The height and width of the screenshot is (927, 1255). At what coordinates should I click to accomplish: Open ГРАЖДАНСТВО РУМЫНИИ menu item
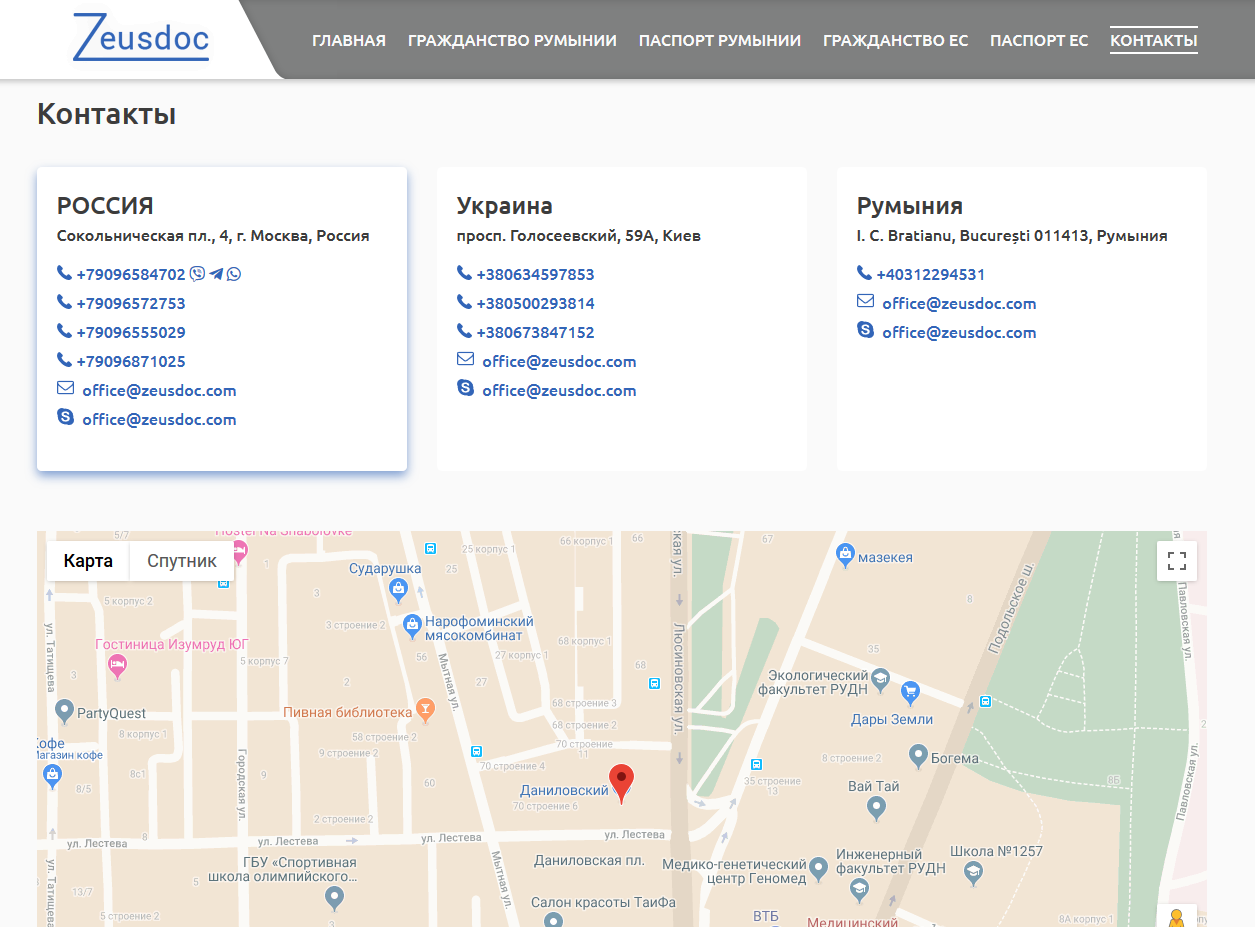tap(512, 41)
